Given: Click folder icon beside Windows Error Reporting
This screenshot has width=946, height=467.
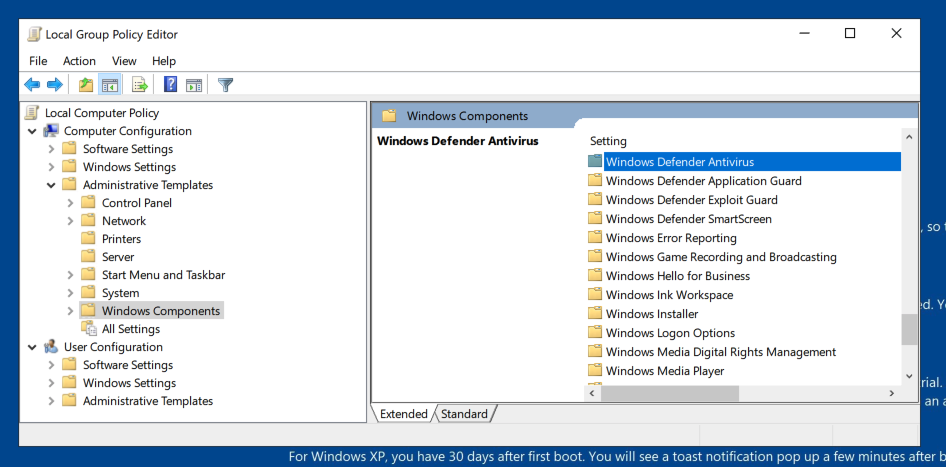Looking at the screenshot, I should (595, 237).
